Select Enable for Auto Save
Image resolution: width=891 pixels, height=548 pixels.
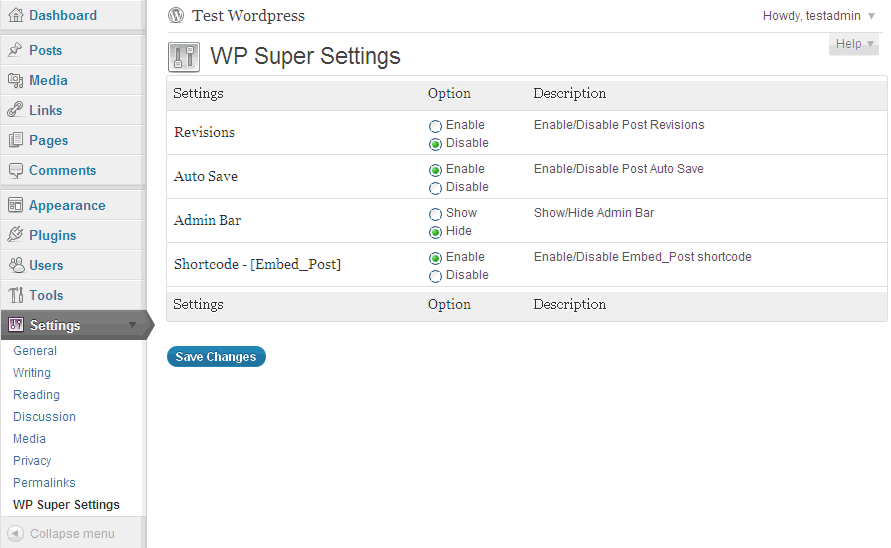435,170
